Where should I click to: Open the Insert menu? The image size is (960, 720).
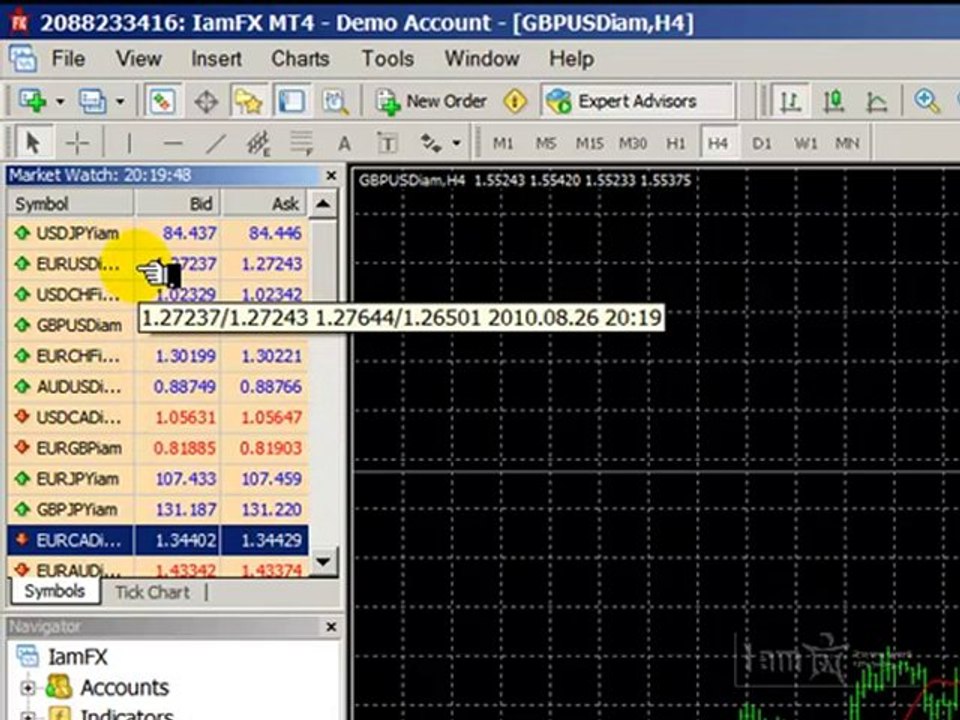(x=216, y=59)
